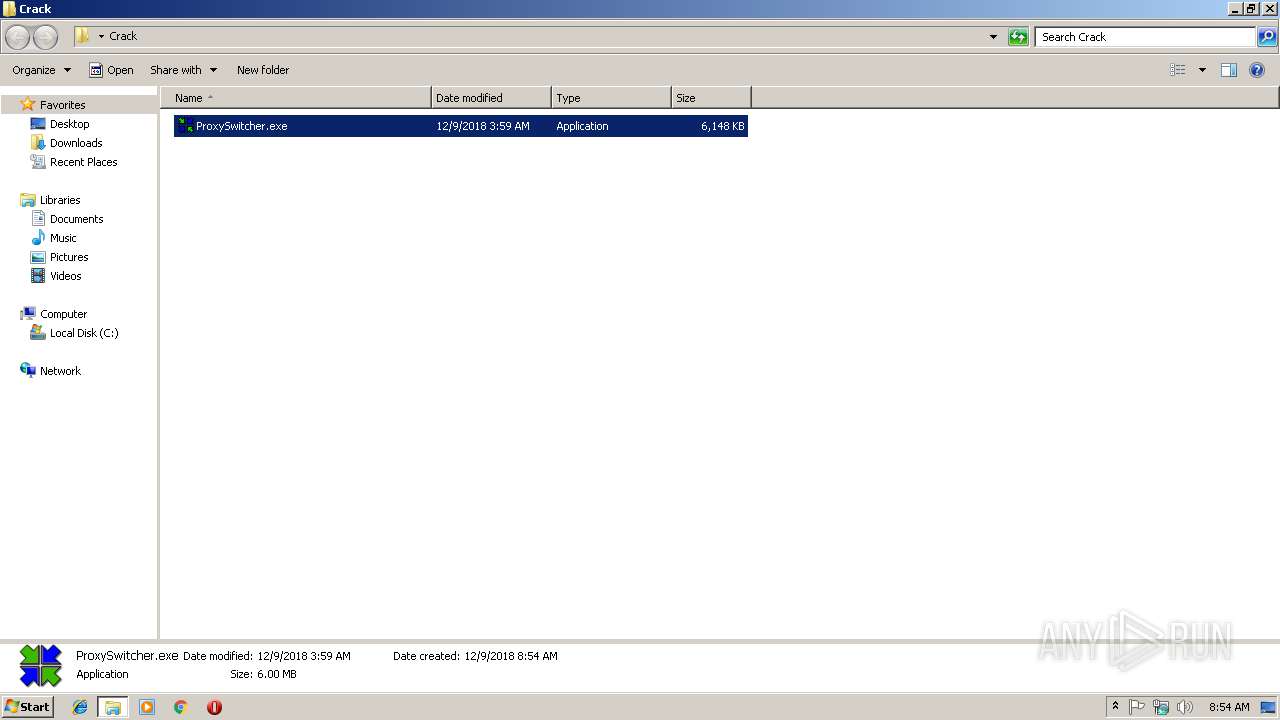
Task: Open the Pictures library
Action: tap(69, 257)
